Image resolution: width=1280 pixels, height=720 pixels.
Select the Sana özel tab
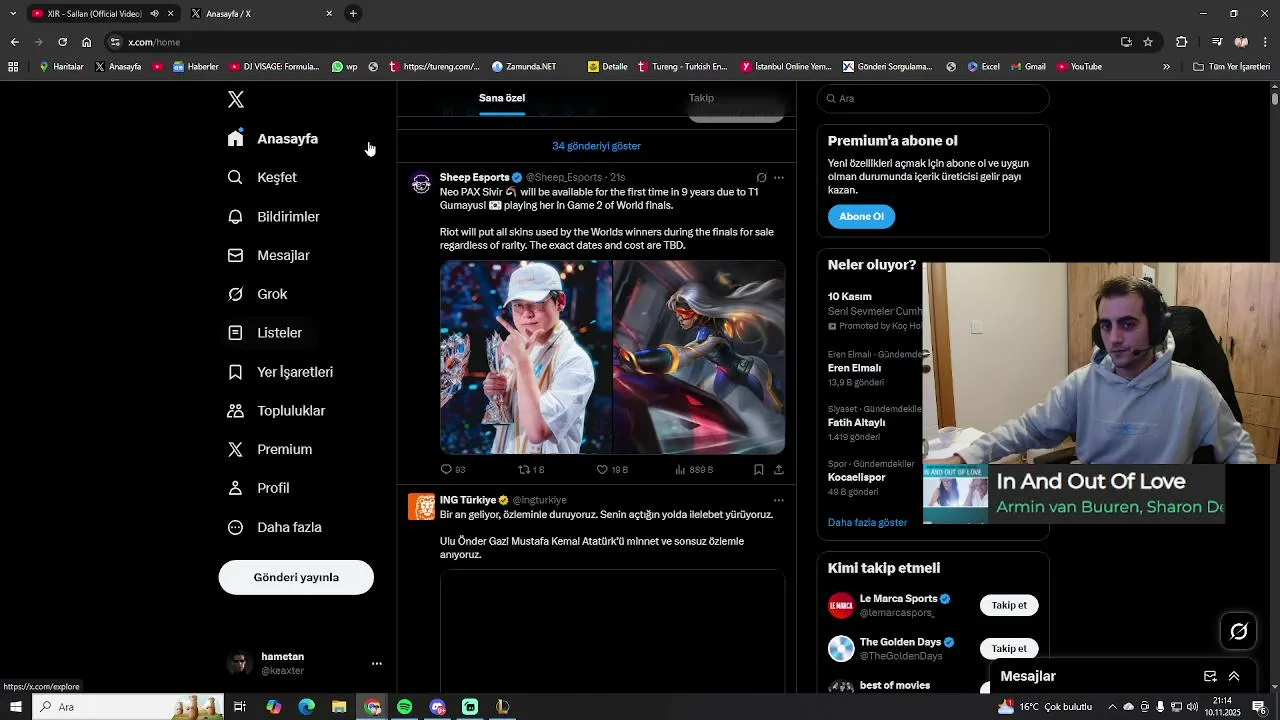(x=502, y=98)
